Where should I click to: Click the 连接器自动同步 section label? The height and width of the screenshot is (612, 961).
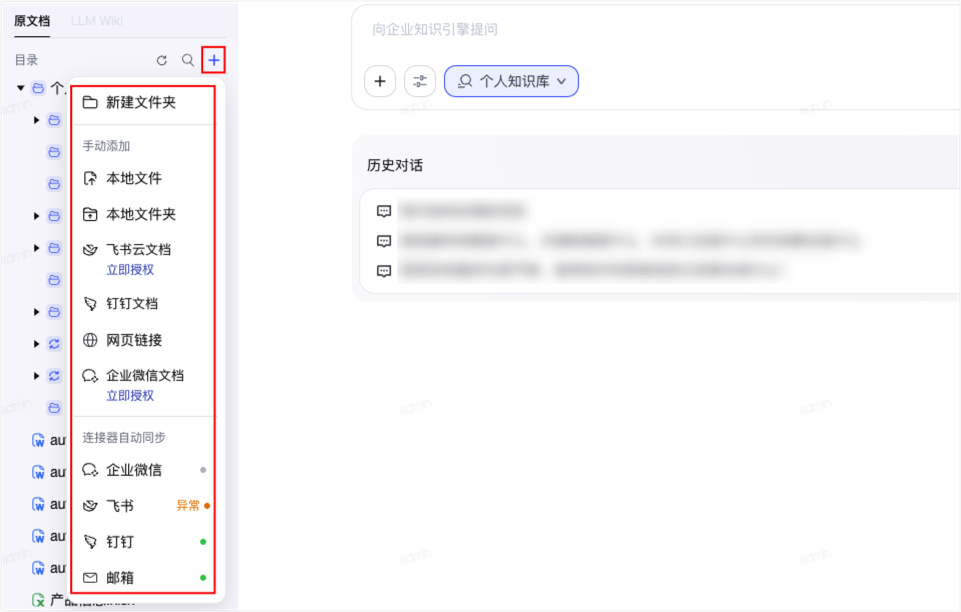pos(124,437)
